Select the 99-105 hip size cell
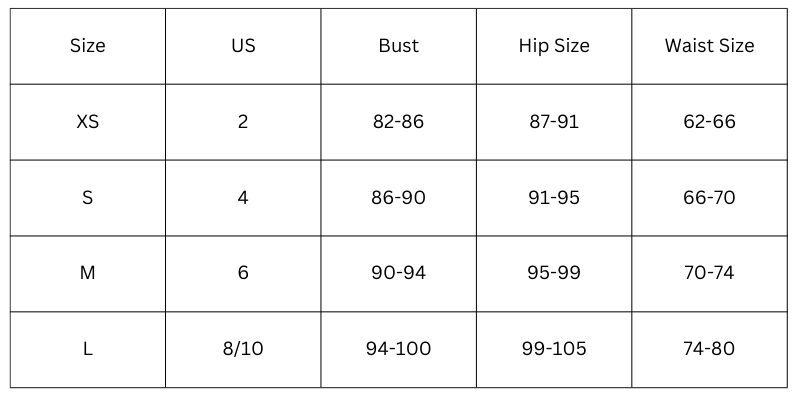Viewport: 800px width, 400px height. (554, 349)
